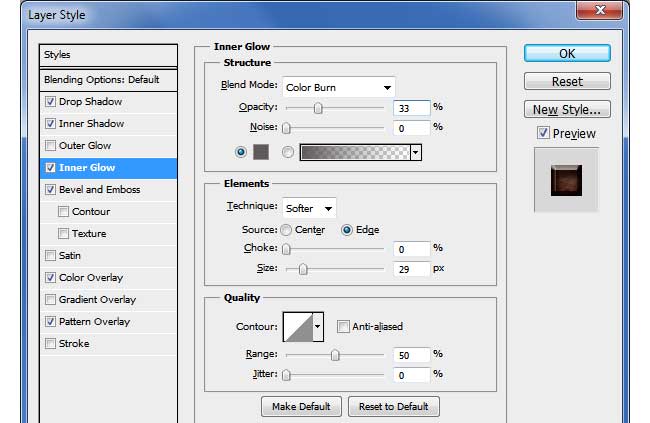Select the solid color radio button
The image size is (650, 423).
pyautogui.click(x=240, y=152)
